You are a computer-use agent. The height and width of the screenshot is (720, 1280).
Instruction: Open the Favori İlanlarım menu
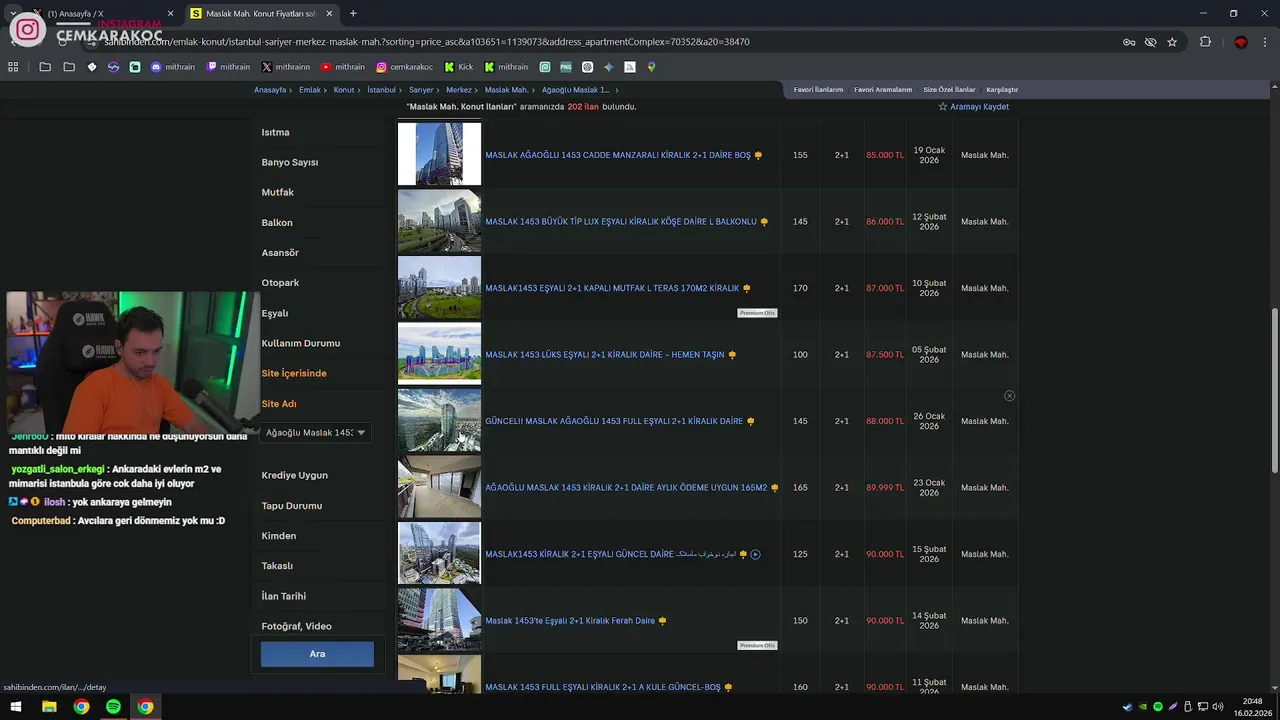point(818,90)
